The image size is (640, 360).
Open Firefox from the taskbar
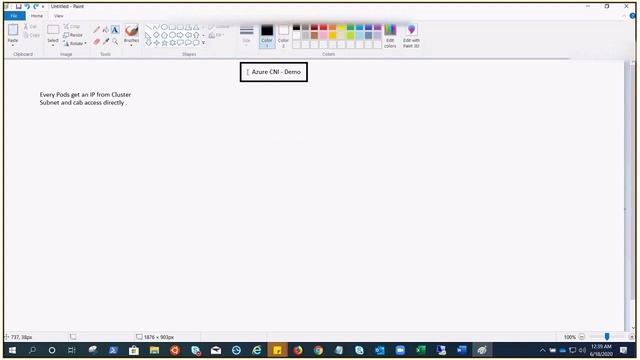click(298, 350)
